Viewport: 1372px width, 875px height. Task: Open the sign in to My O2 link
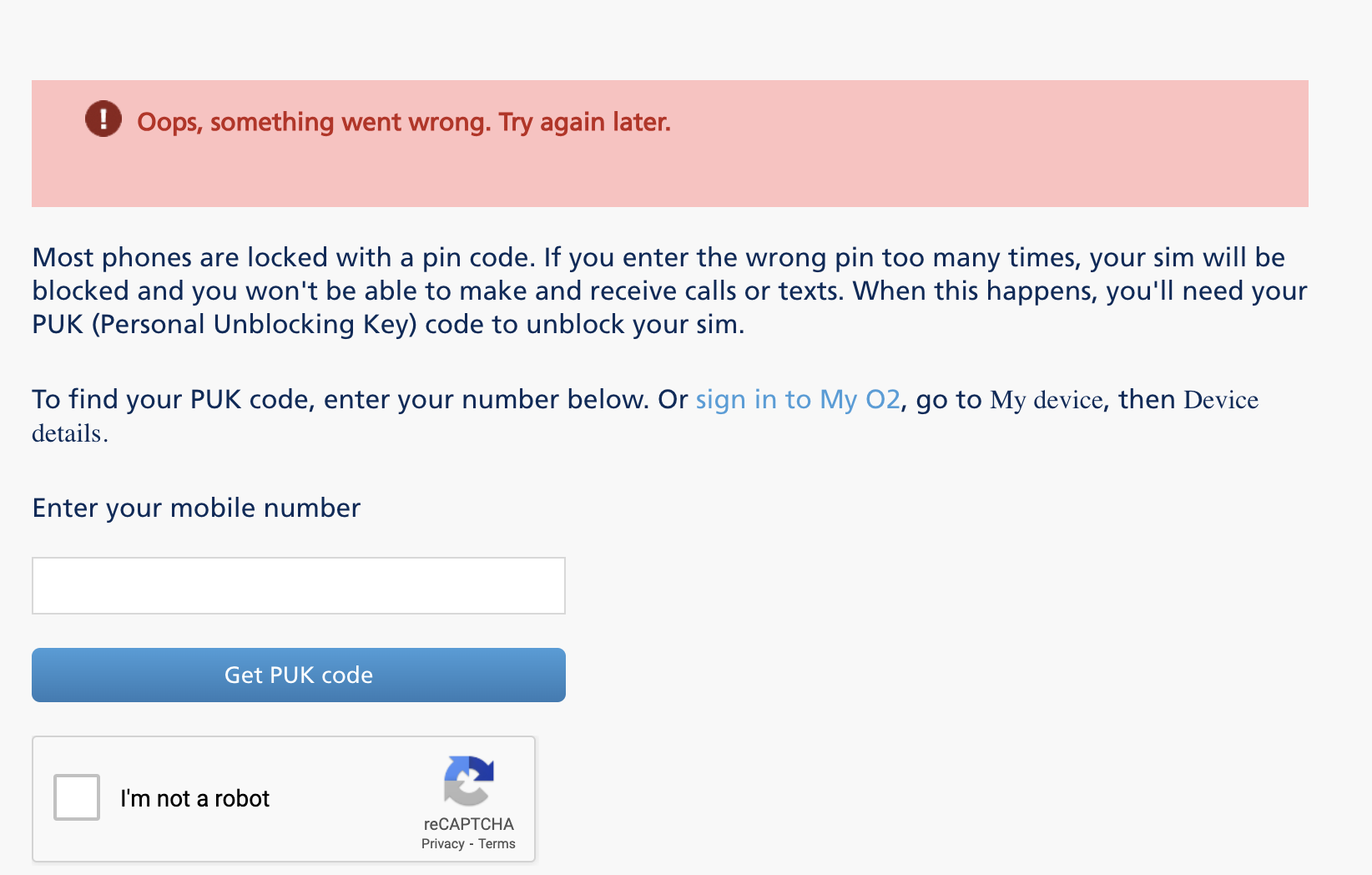797,400
